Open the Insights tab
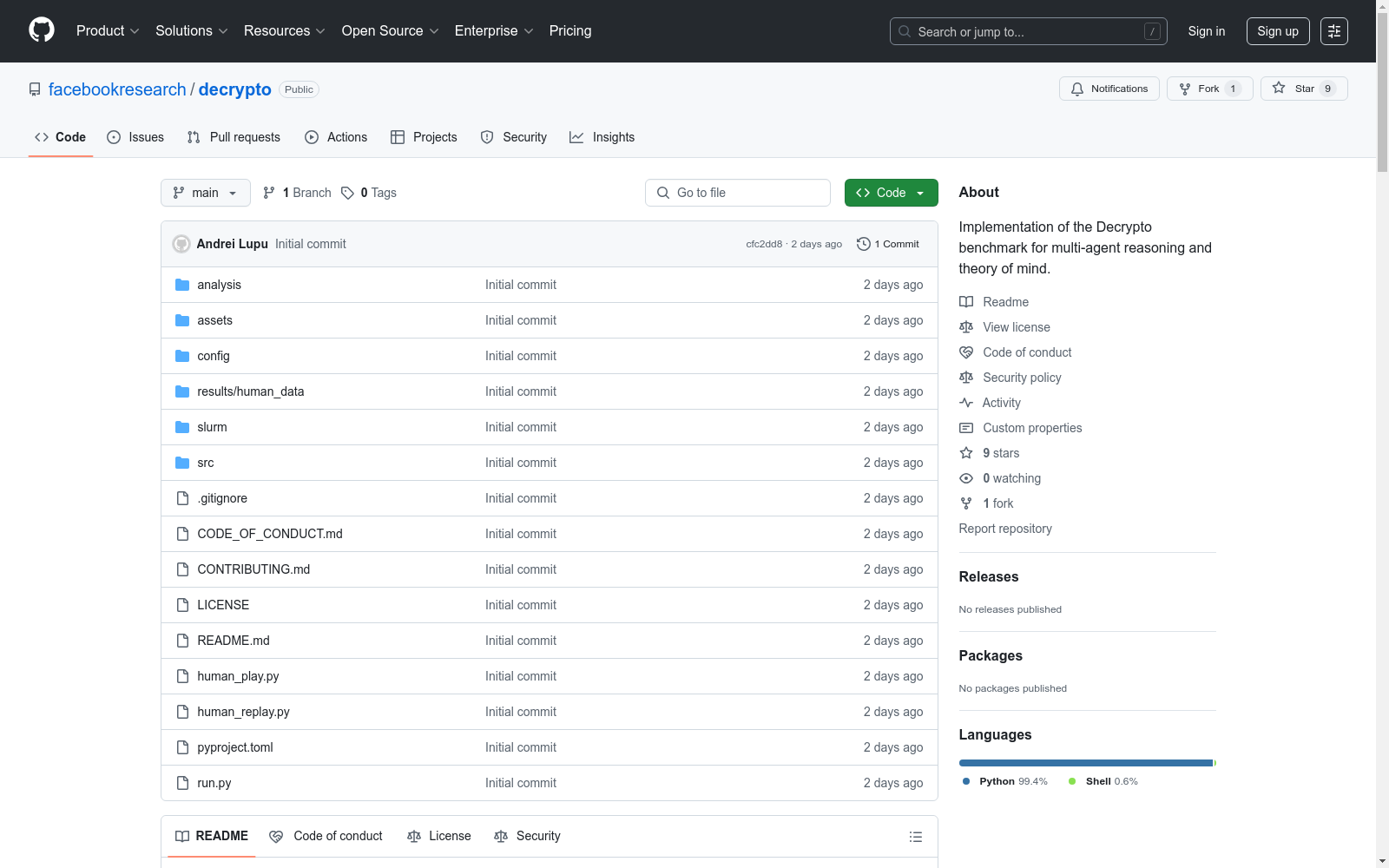Viewport: 1389px width, 868px height. (x=602, y=137)
